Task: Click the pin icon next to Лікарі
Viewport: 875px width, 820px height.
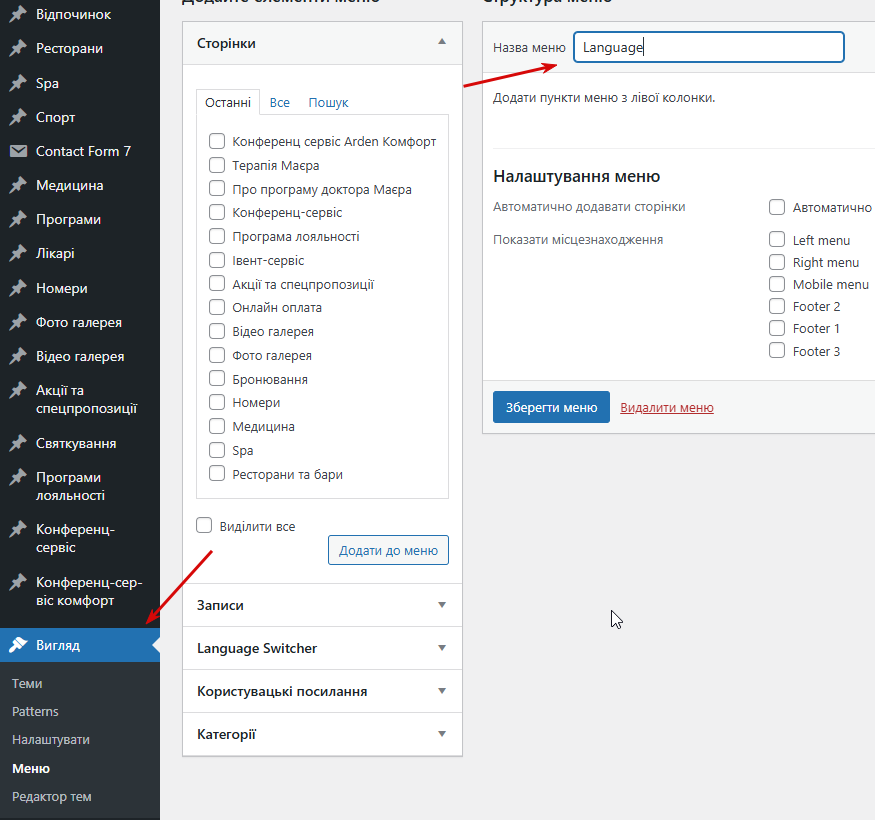Action: pos(18,254)
